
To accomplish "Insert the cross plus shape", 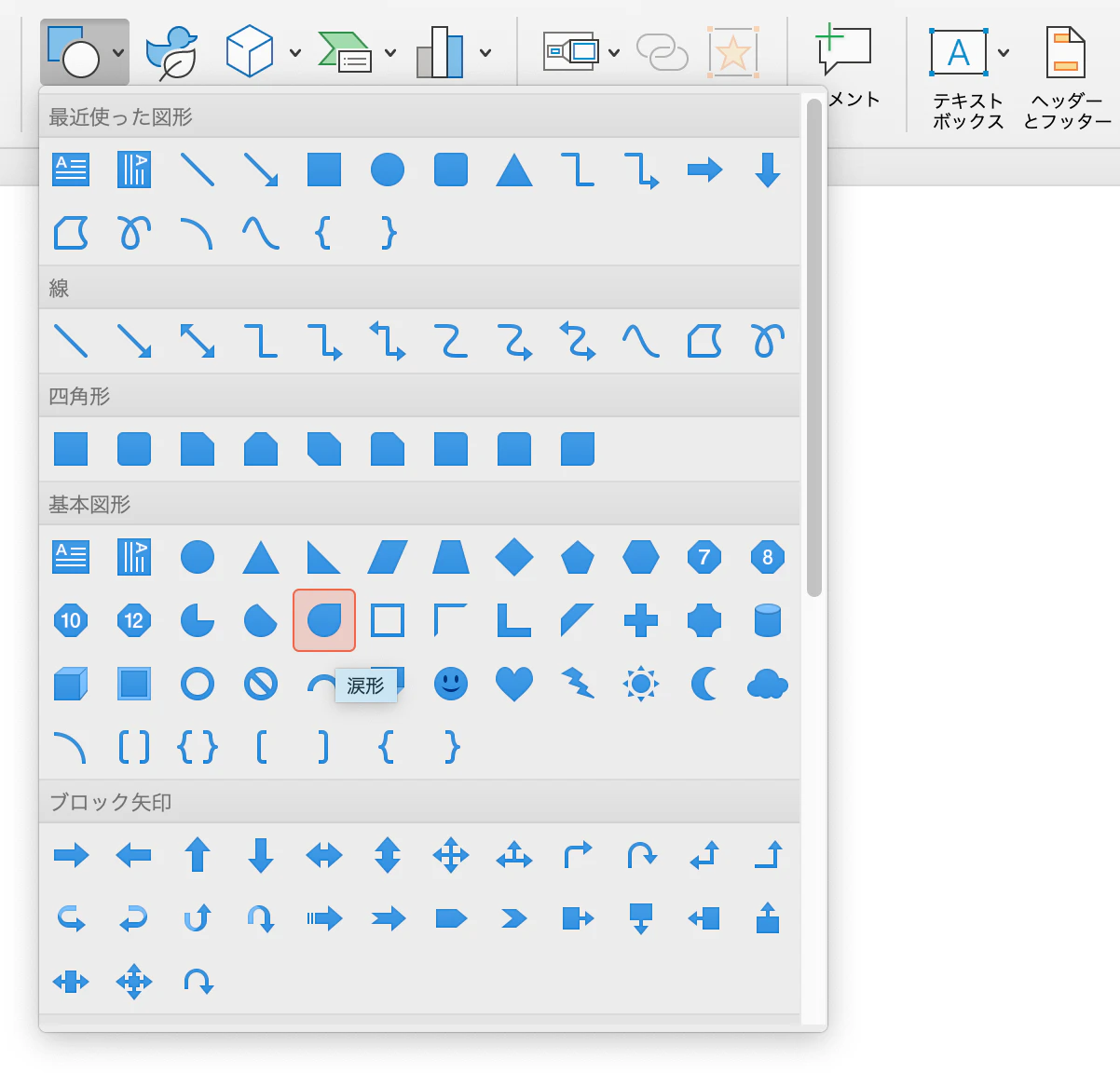I will coord(641,620).
